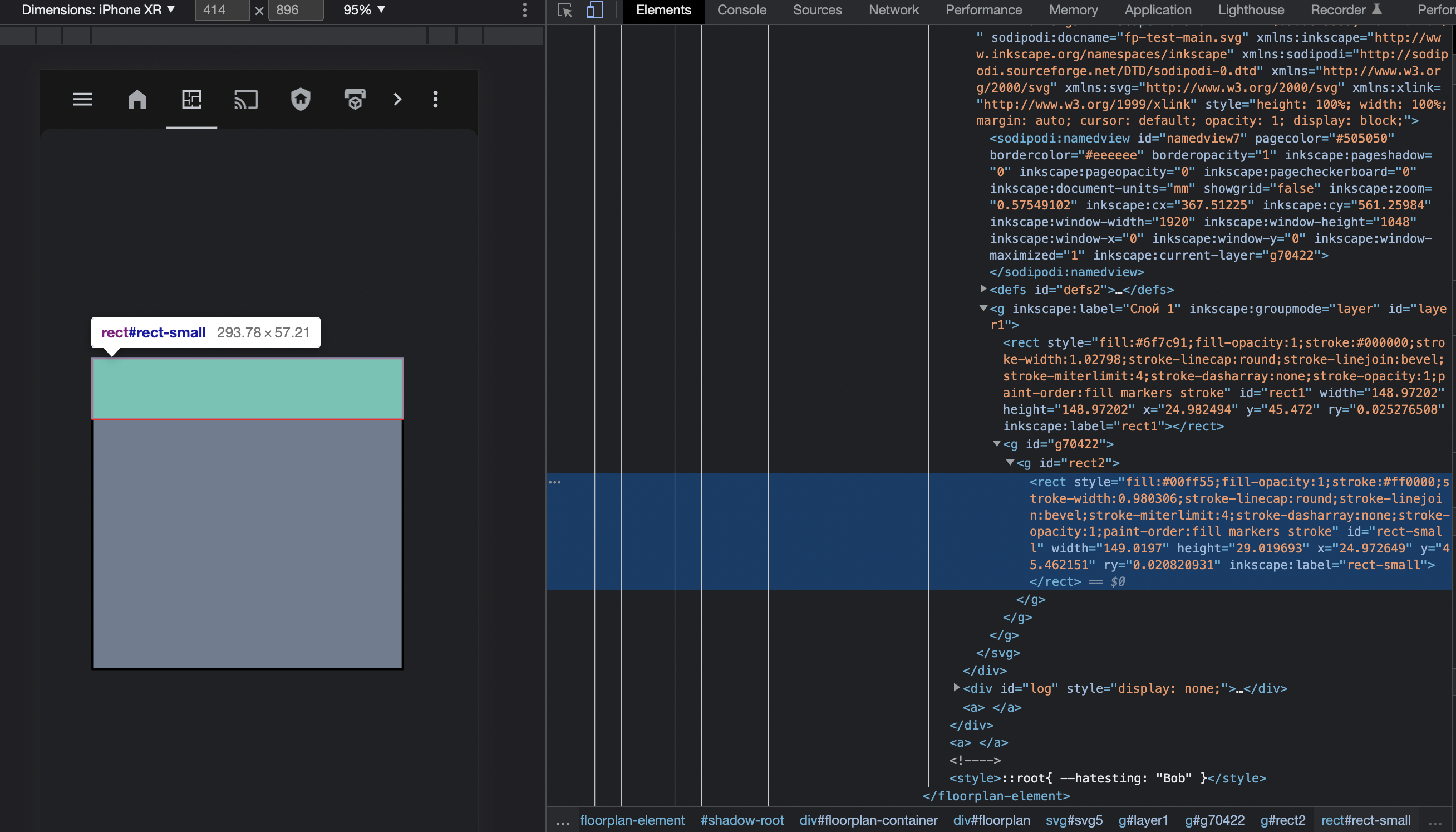The width and height of the screenshot is (1456, 832).
Task: Click svg#svg5 in the breadcrumb bar
Action: coord(1074,820)
